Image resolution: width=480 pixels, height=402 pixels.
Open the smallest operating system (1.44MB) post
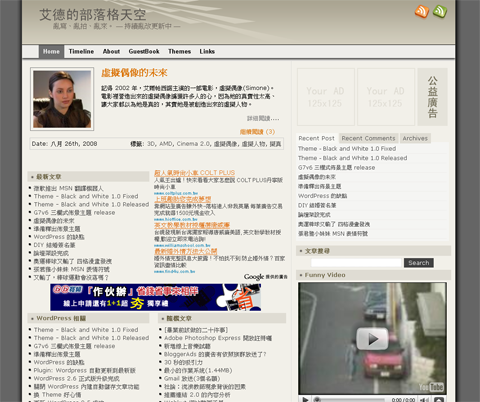(x=198, y=370)
